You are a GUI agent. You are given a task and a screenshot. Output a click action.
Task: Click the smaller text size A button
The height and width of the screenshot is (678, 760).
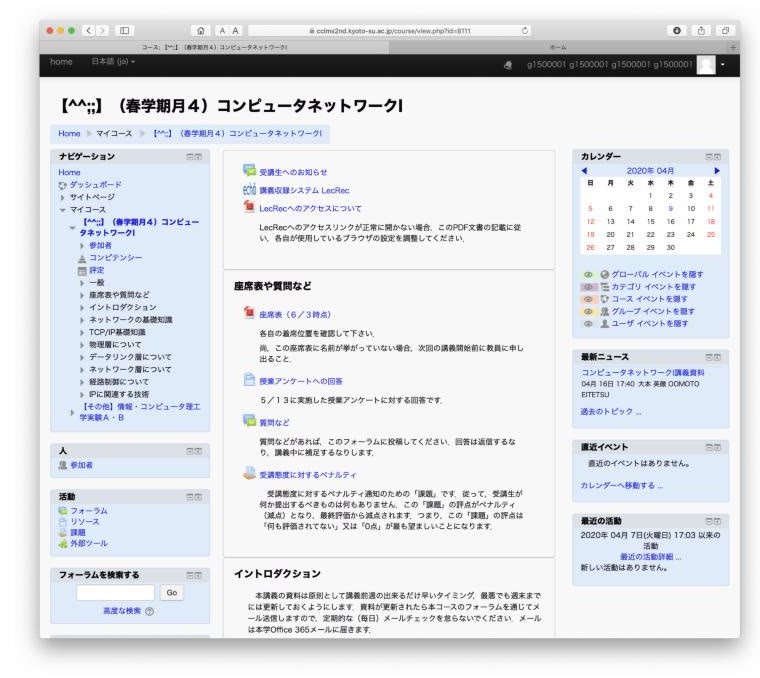point(222,31)
